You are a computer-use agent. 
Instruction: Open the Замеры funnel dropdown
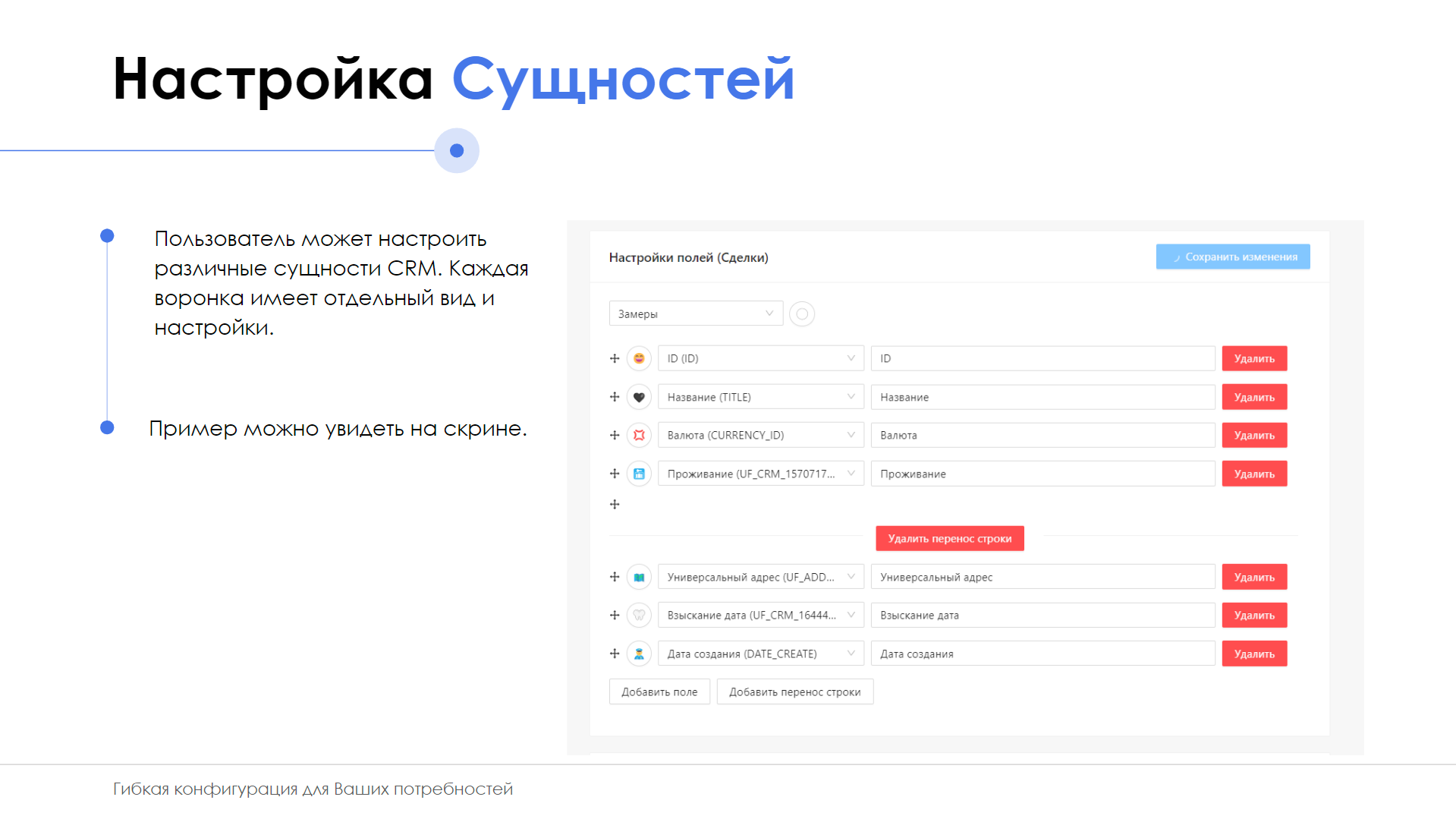pos(696,313)
